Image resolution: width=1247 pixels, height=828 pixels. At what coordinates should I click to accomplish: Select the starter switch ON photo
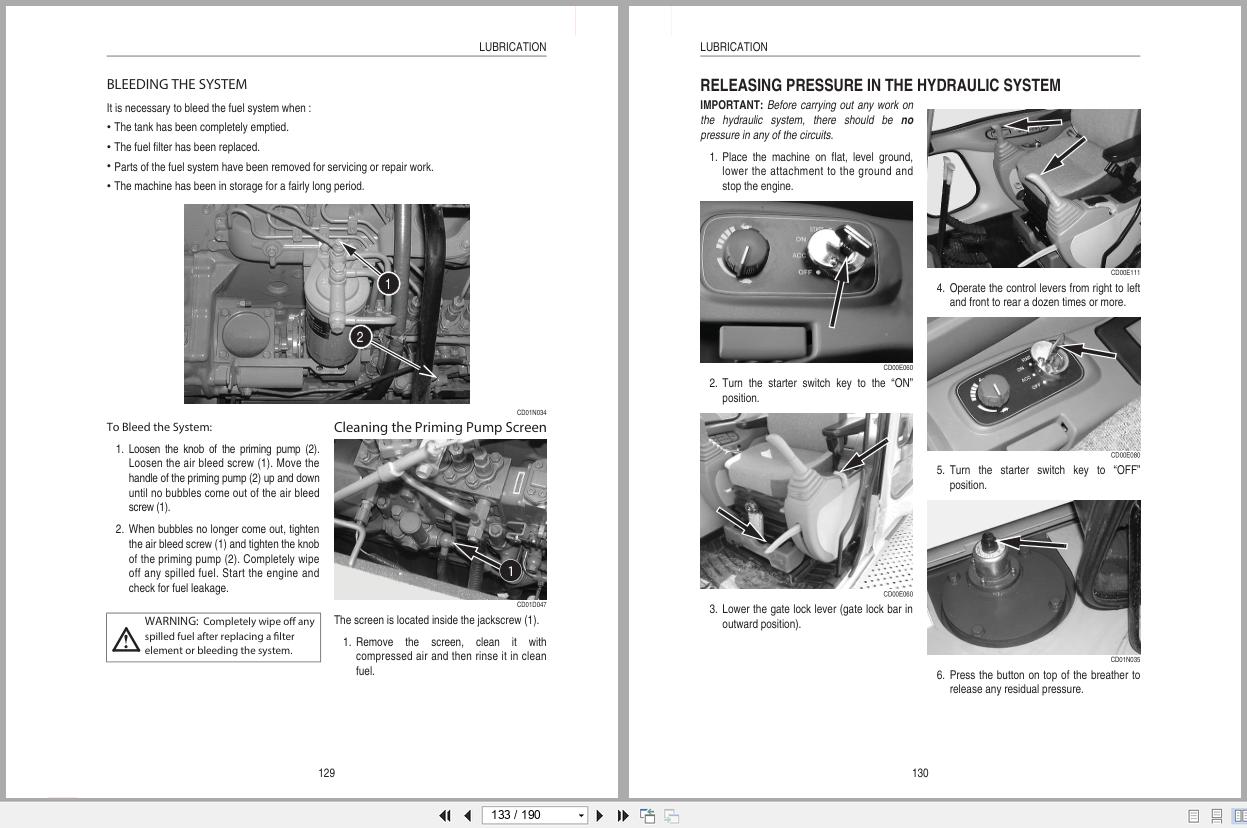click(806, 282)
